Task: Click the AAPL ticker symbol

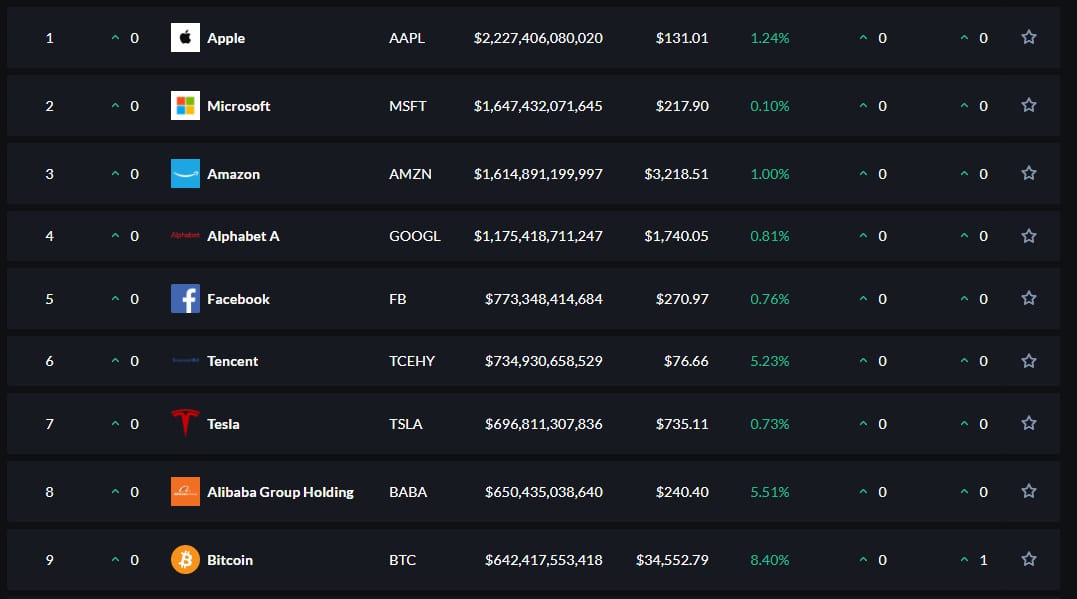Action: point(407,38)
